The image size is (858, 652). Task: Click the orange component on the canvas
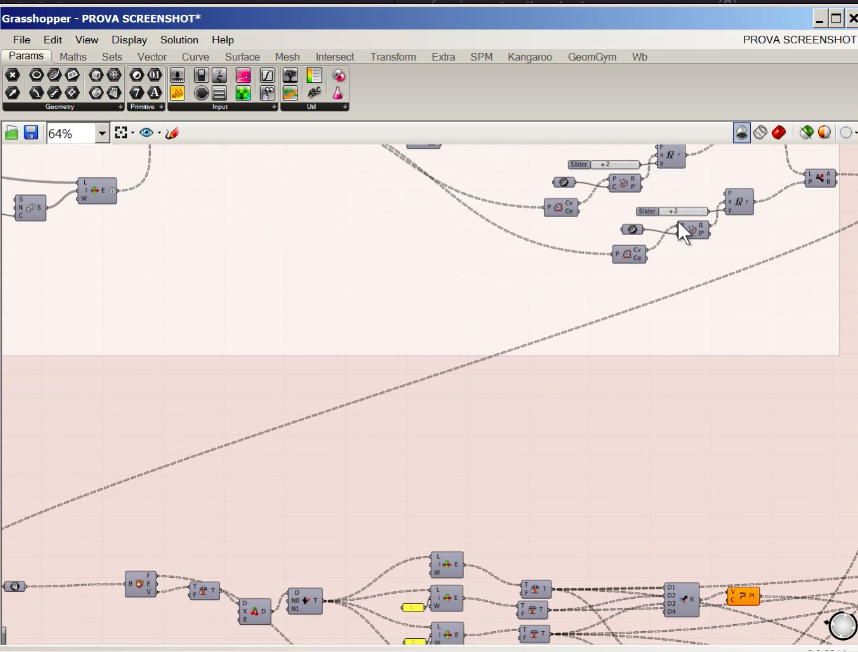click(743, 597)
